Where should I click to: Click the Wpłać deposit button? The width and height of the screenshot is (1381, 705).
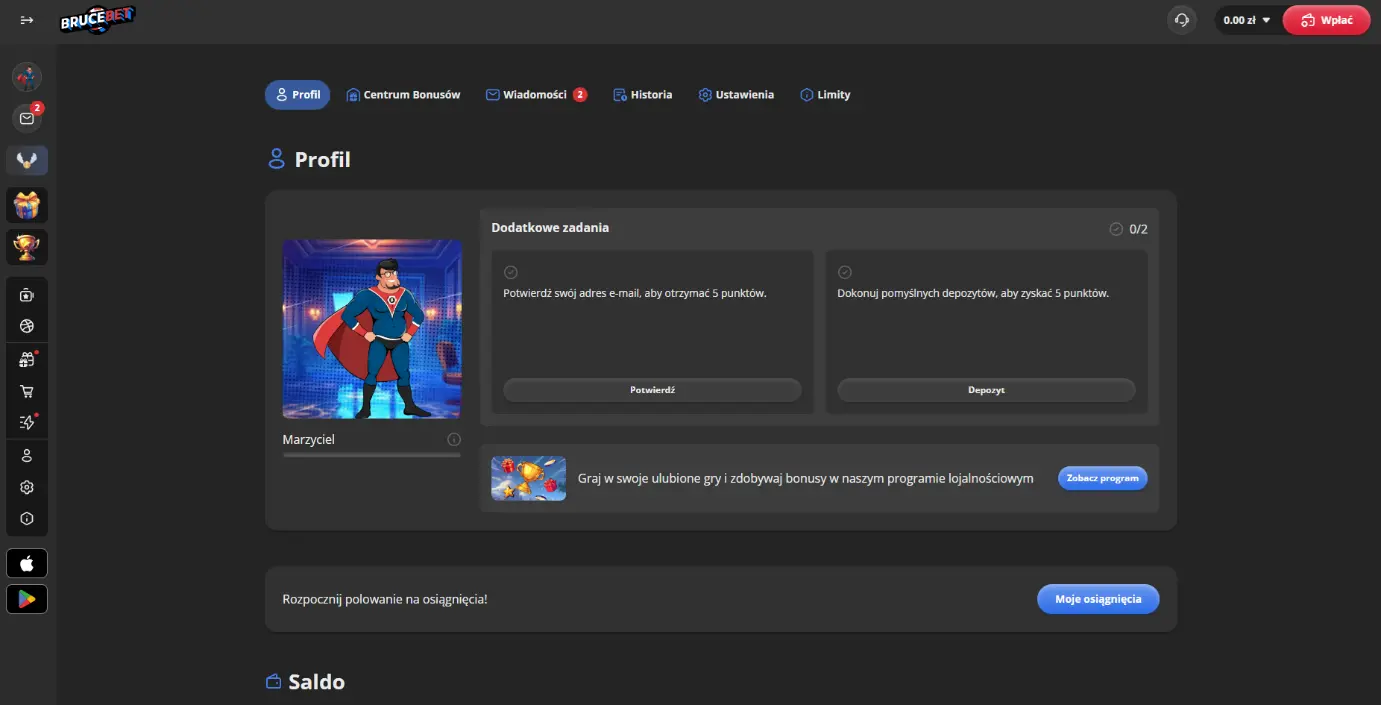(x=1326, y=20)
